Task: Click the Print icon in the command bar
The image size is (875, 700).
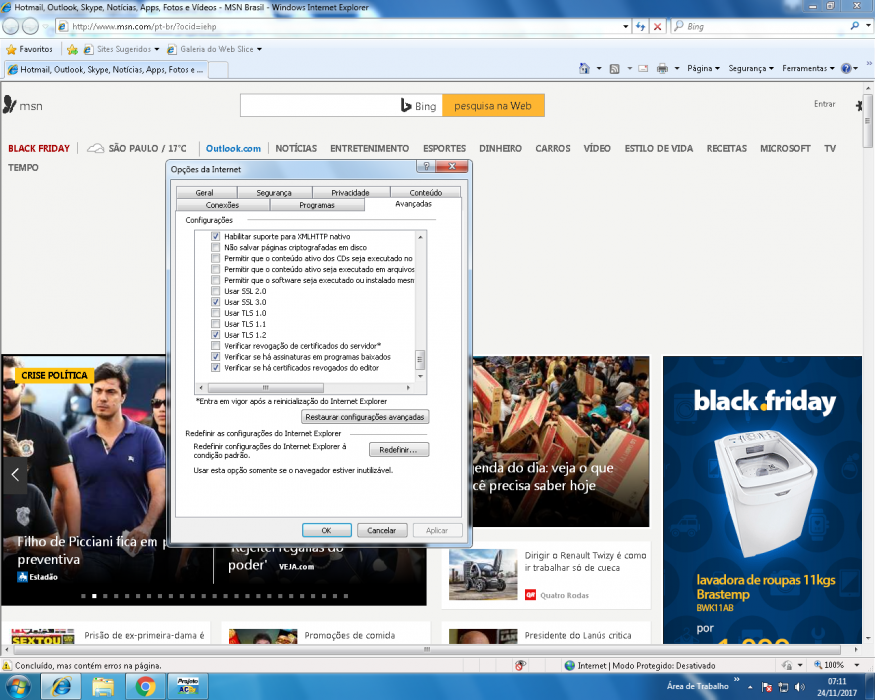Action: 662,69
